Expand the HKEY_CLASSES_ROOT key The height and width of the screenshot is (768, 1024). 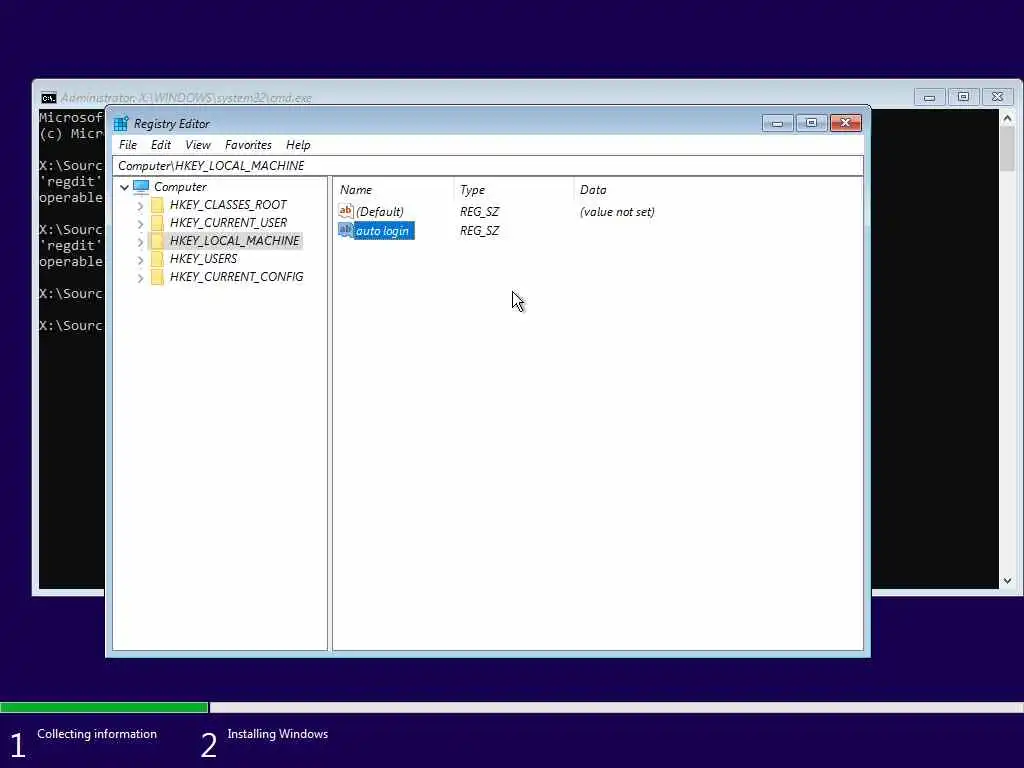[140, 206]
